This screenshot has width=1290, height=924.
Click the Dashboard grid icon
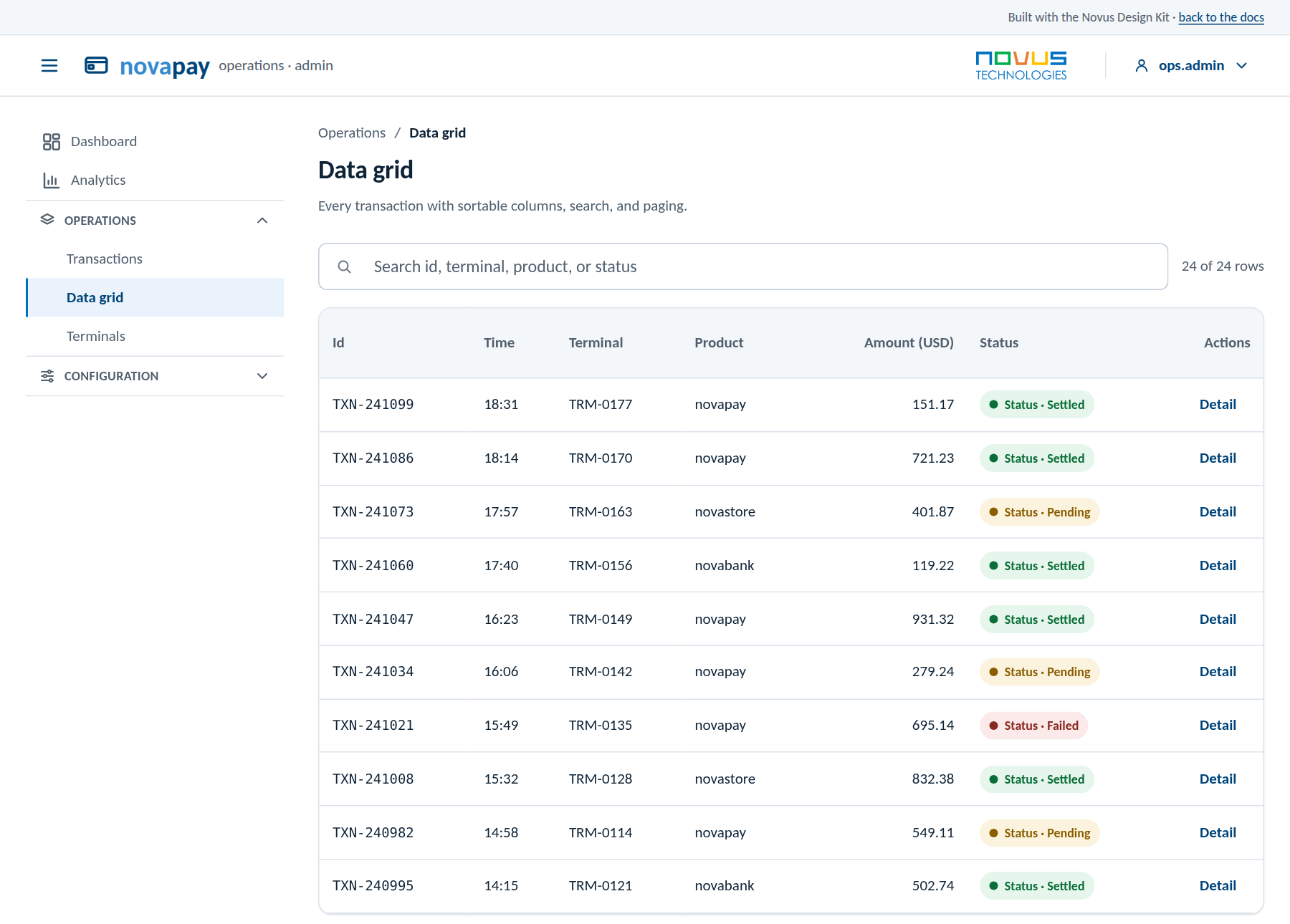pos(52,142)
